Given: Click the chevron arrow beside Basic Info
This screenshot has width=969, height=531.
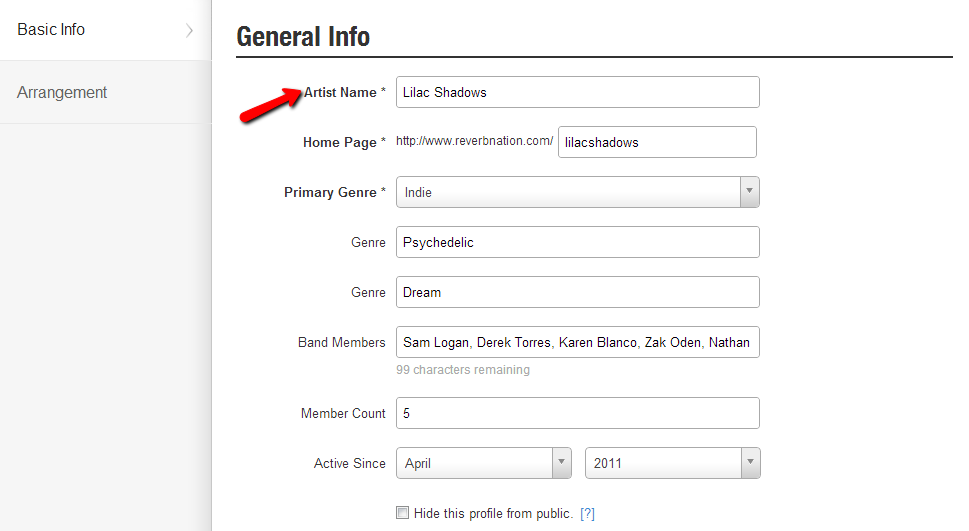Looking at the screenshot, I should click(x=189, y=30).
